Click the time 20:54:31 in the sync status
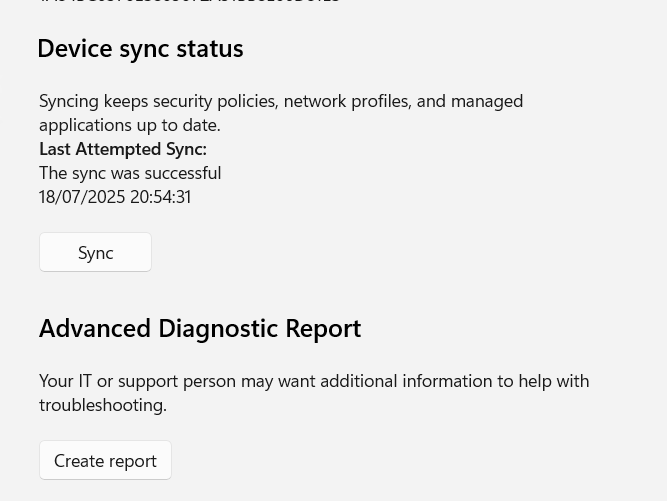 (159, 196)
